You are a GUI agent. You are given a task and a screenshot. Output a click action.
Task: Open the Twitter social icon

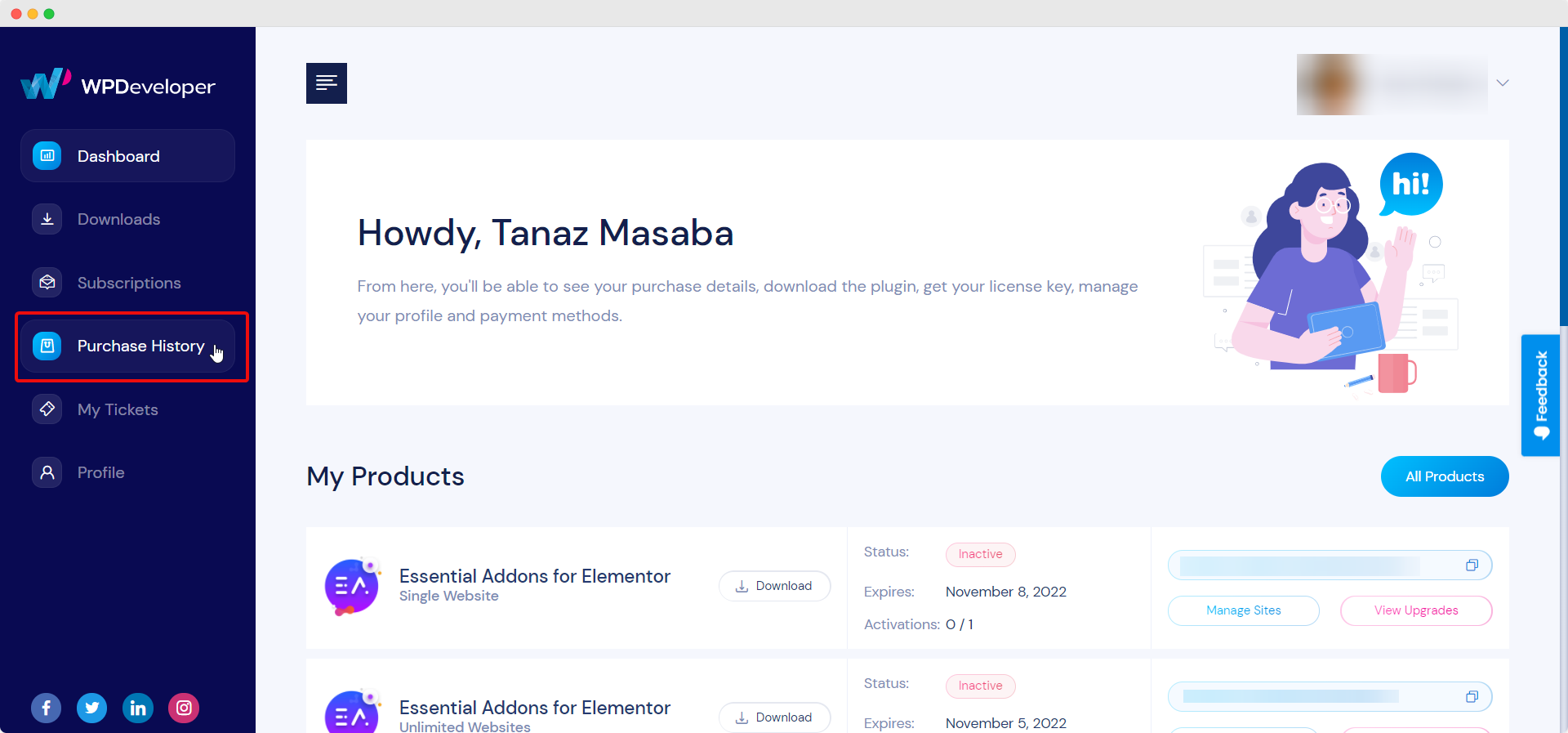click(x=92, y=708)
